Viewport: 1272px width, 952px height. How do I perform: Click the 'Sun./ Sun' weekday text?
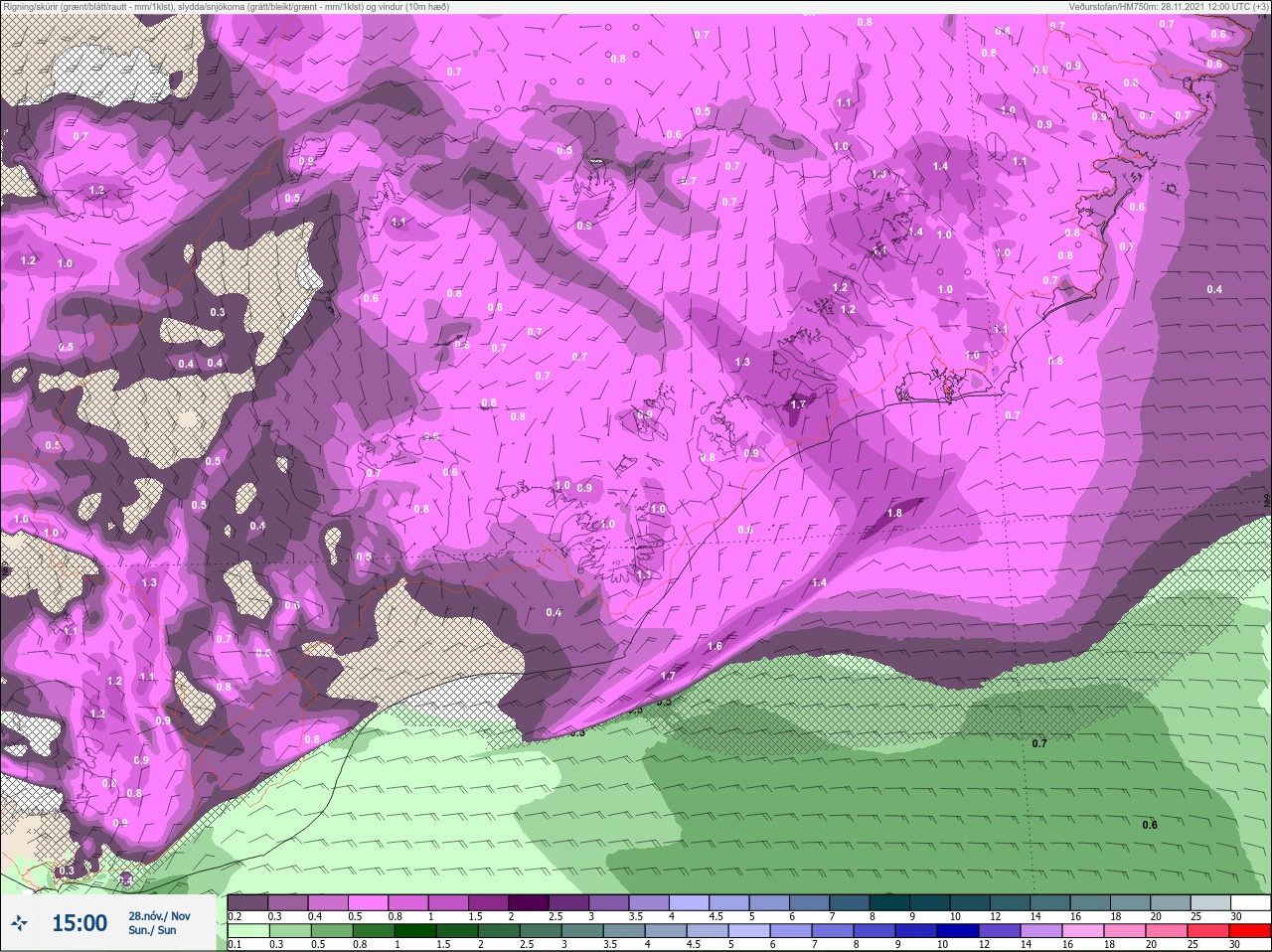[x=152, y=930]
